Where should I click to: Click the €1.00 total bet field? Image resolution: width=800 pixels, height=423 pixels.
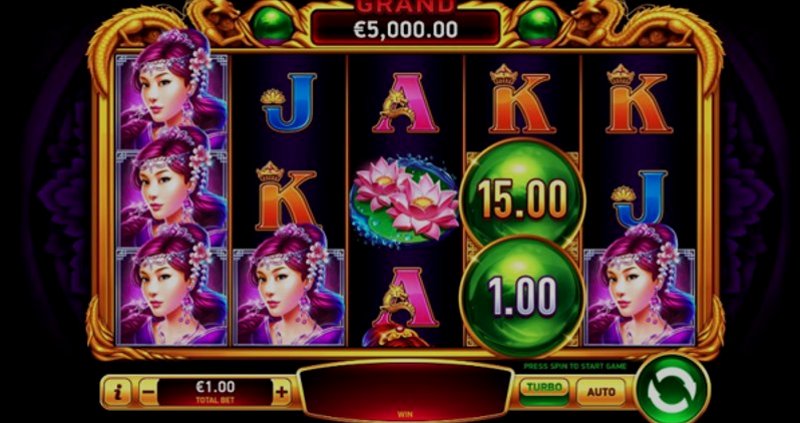(x=215, y=391)
